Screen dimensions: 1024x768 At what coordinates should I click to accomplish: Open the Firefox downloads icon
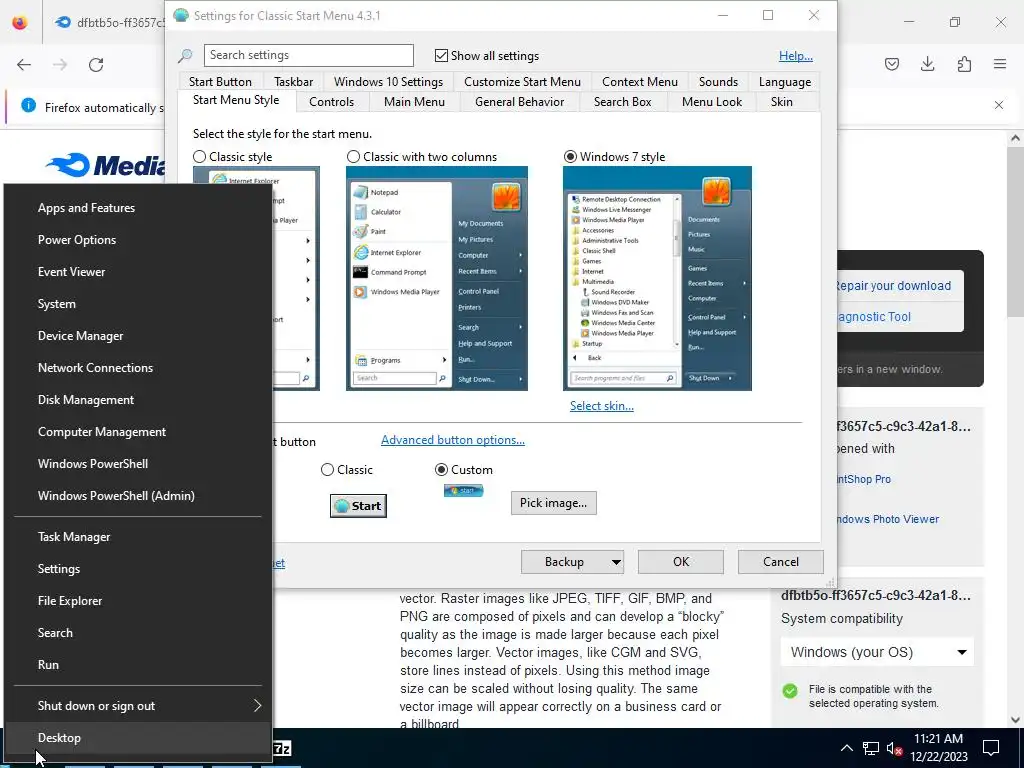(927, 64)
